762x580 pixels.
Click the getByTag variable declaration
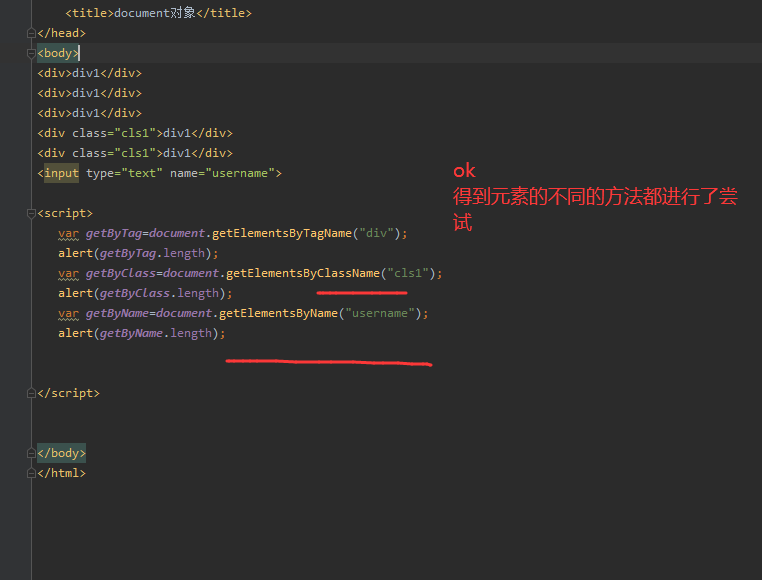point(114,233)
